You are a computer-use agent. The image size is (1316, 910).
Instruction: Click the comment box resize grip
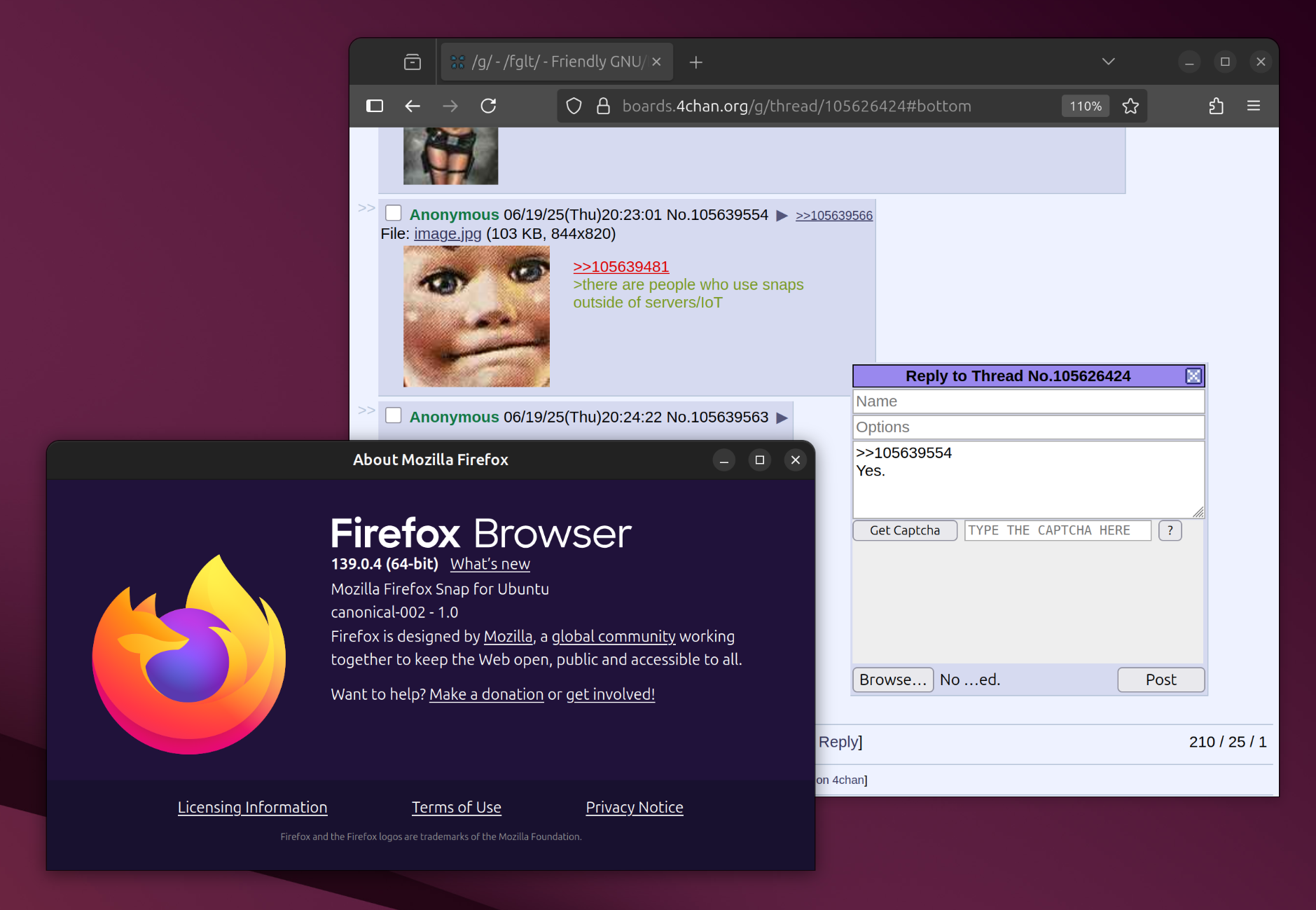coord(1198,512)
